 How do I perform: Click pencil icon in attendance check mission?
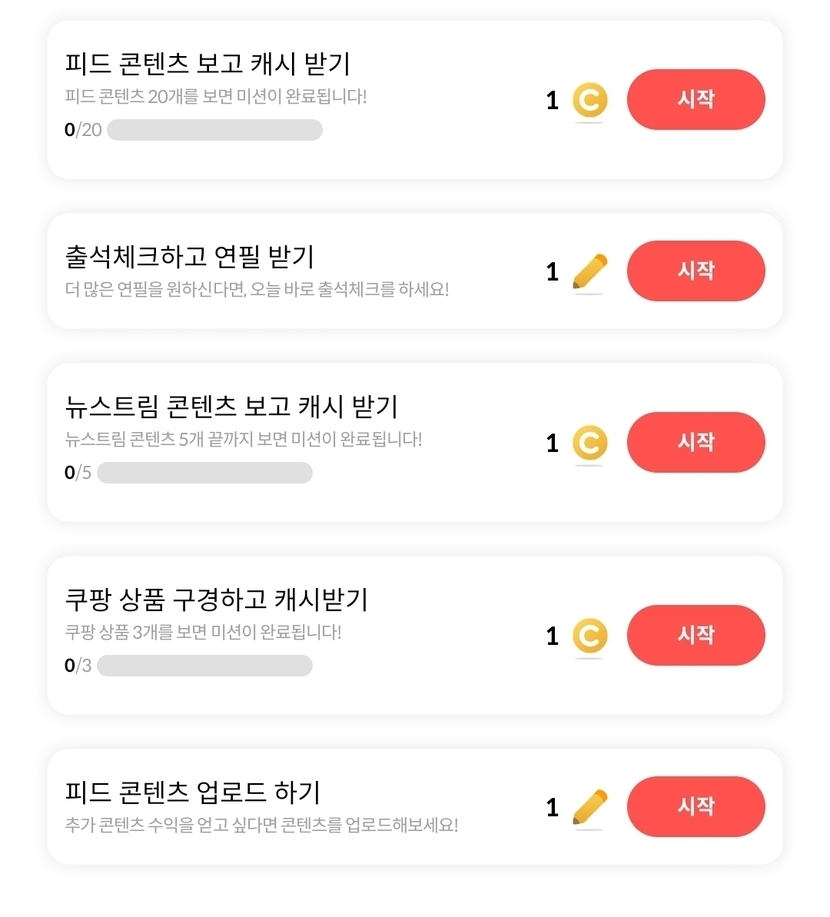click(x=590, y=271)
